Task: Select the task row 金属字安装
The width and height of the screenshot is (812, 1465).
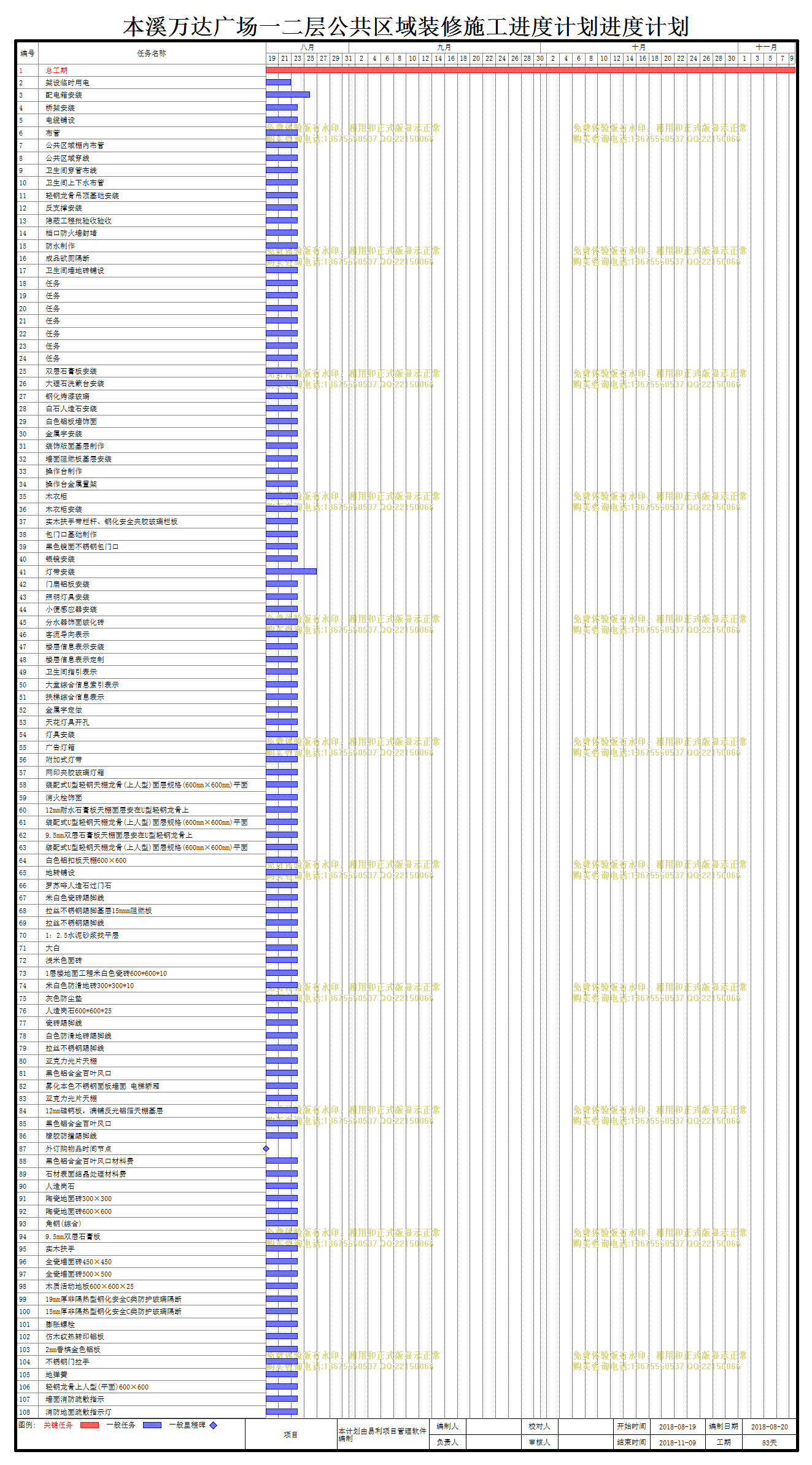Action: [x=141, y=434]
